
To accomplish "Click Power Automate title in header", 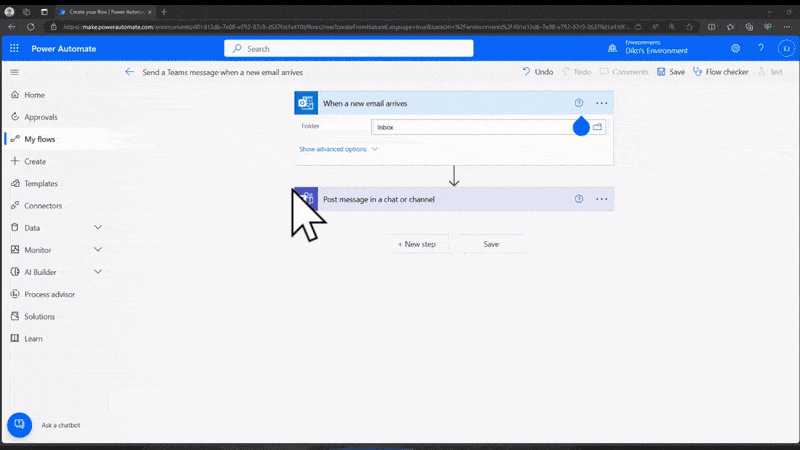I will pos(64,48).
